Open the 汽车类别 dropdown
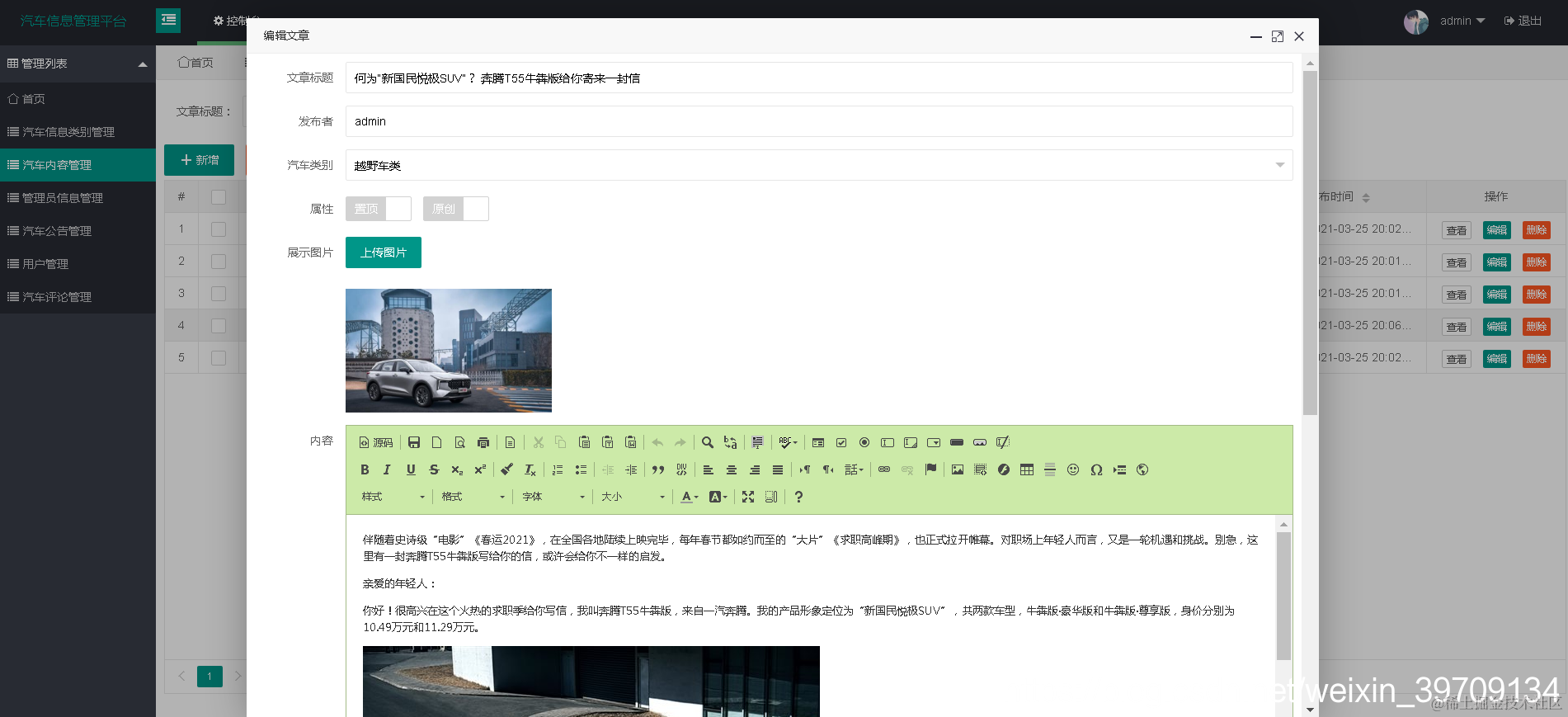The width and height of the screenshot is (1568, 717). tap(819, 165)
